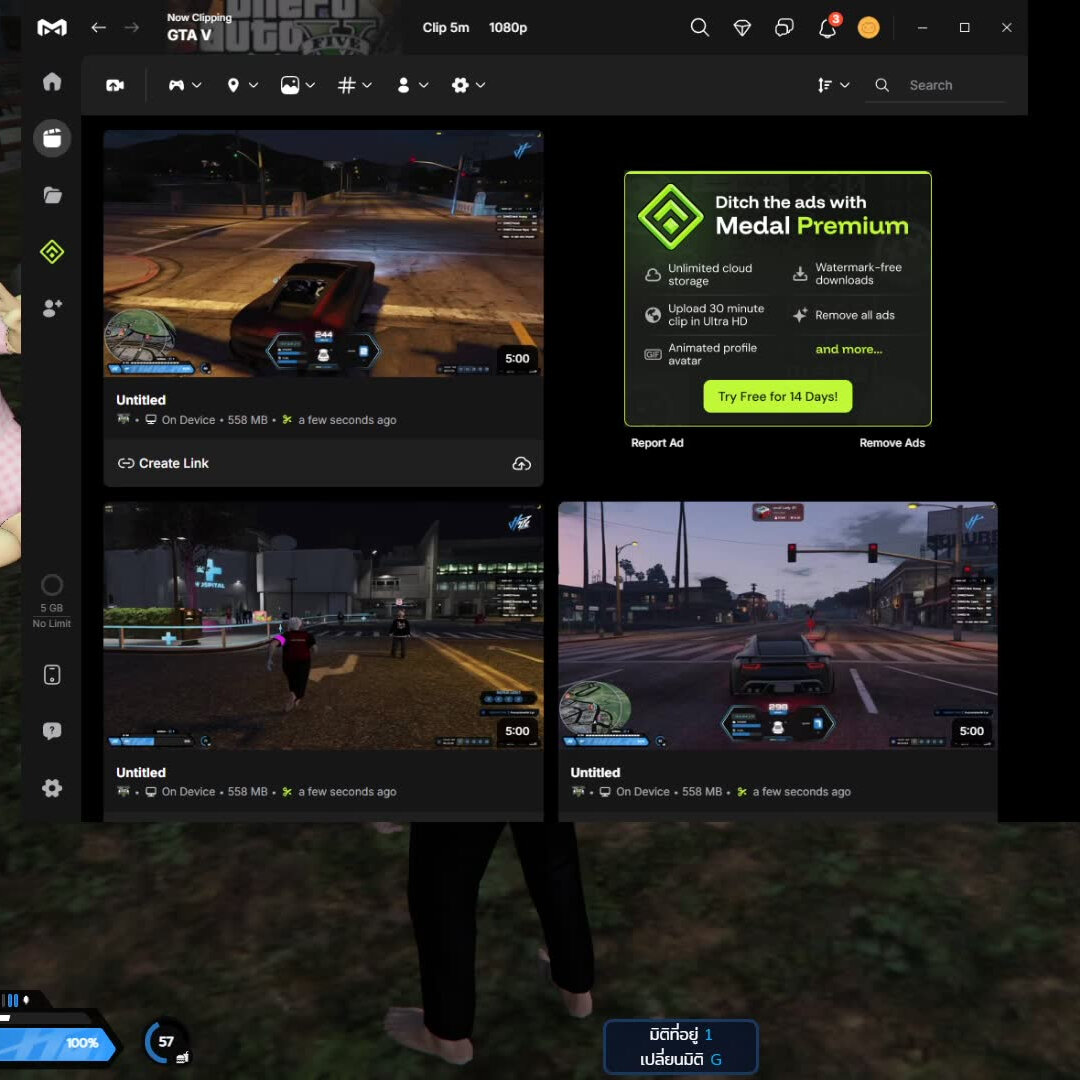The width and height of the screenshot is (1080, 1080).
Task: Click the search magnifier beside Search field
Action: click(881, 85)
